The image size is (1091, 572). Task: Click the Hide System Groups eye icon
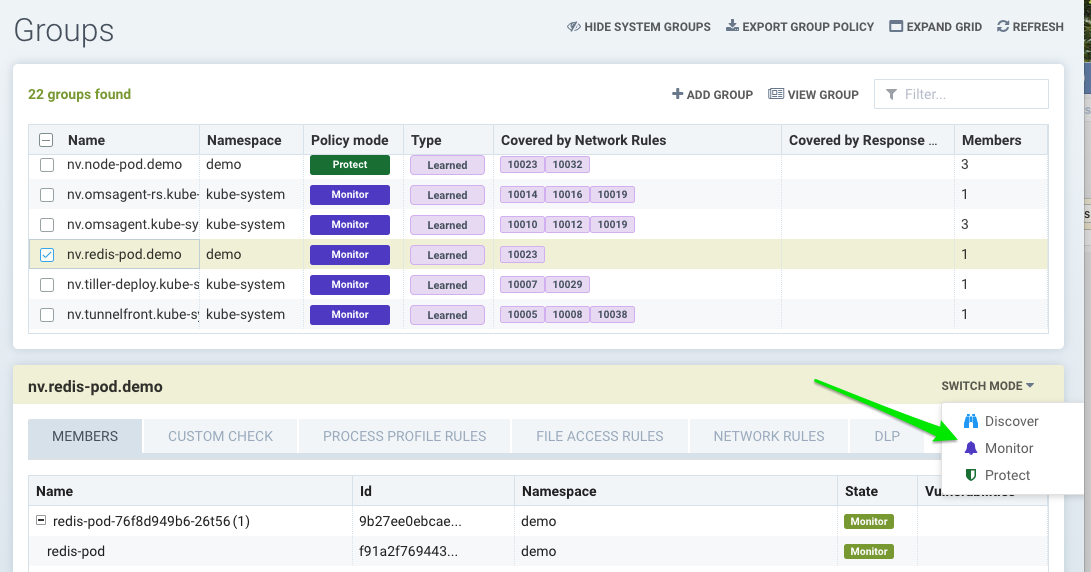pyautogui.click(x=574, y=27)
